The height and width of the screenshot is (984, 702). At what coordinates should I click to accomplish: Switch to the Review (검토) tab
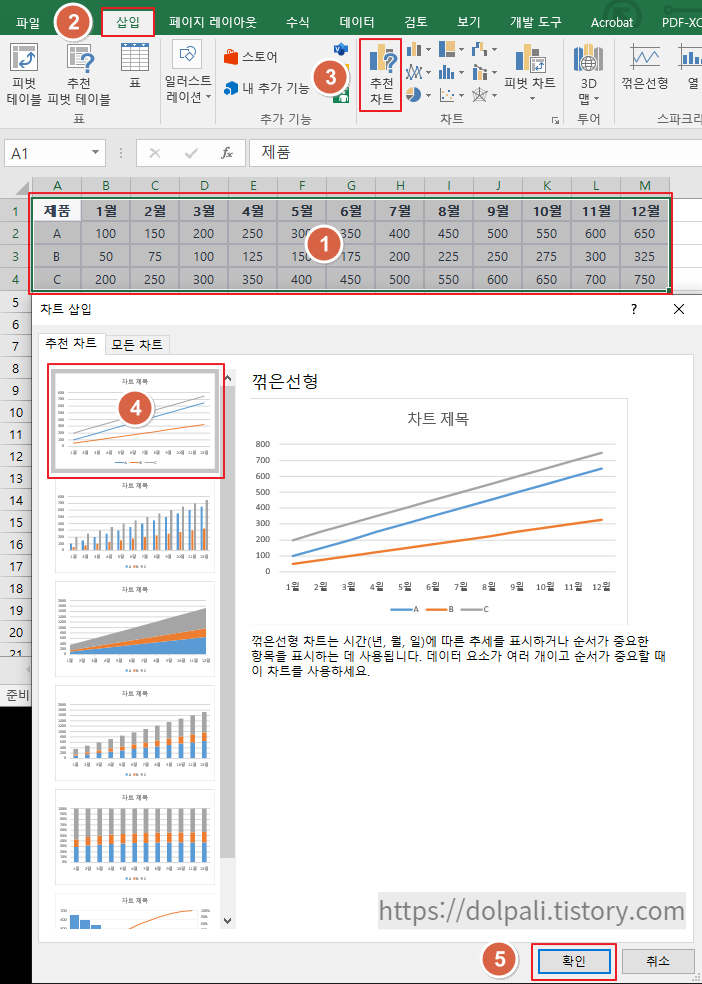pyautogui.click(x=416, y=23)
